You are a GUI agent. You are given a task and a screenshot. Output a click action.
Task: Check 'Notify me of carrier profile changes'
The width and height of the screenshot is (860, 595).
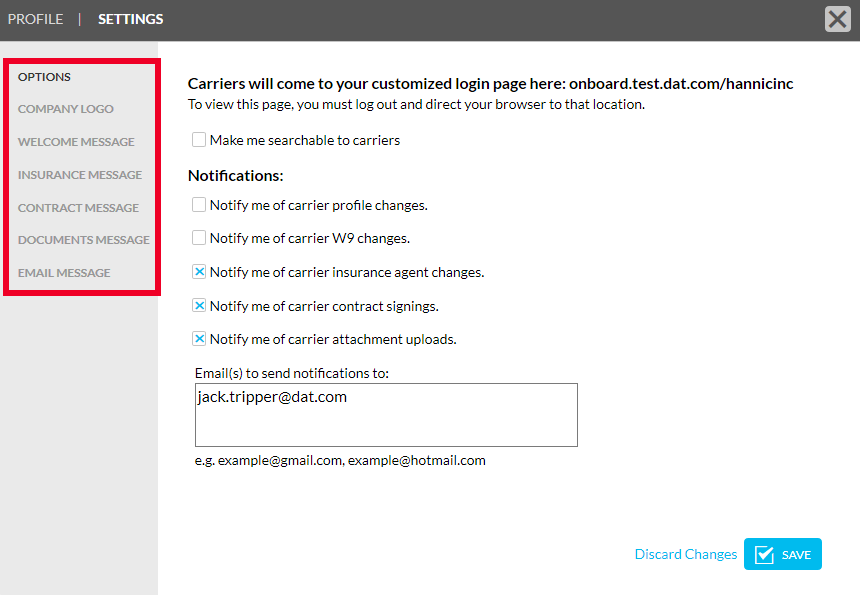click(x=198, y=204)
